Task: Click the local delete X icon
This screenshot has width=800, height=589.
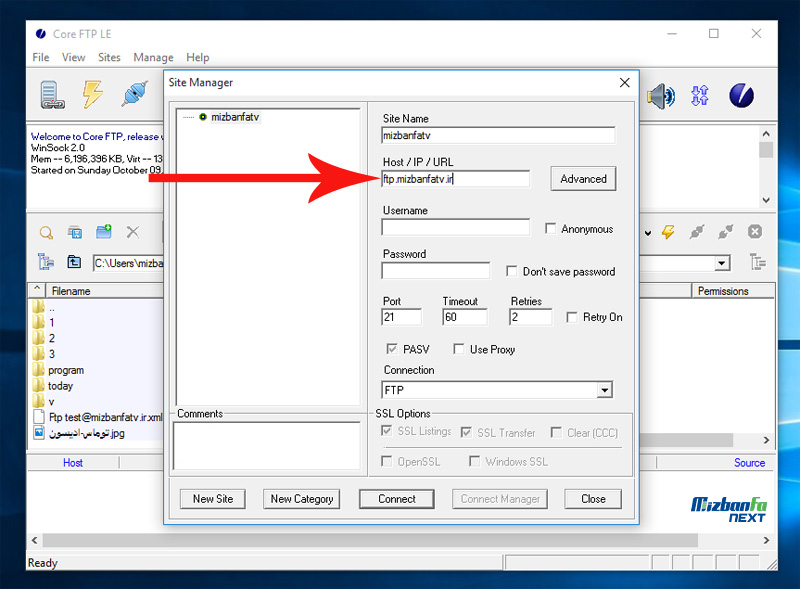Action: tap(133, 232)
